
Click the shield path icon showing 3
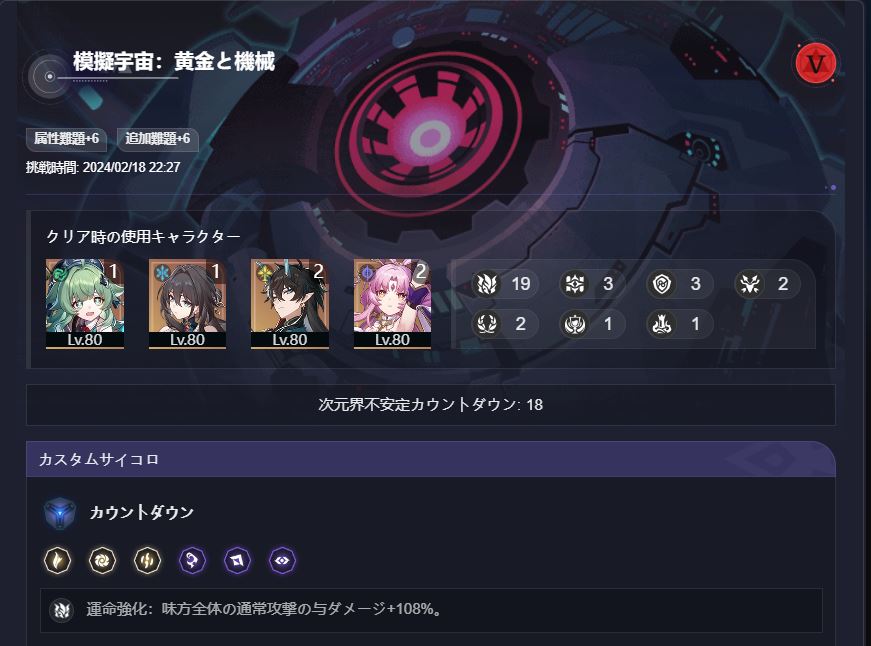[662, 284]
